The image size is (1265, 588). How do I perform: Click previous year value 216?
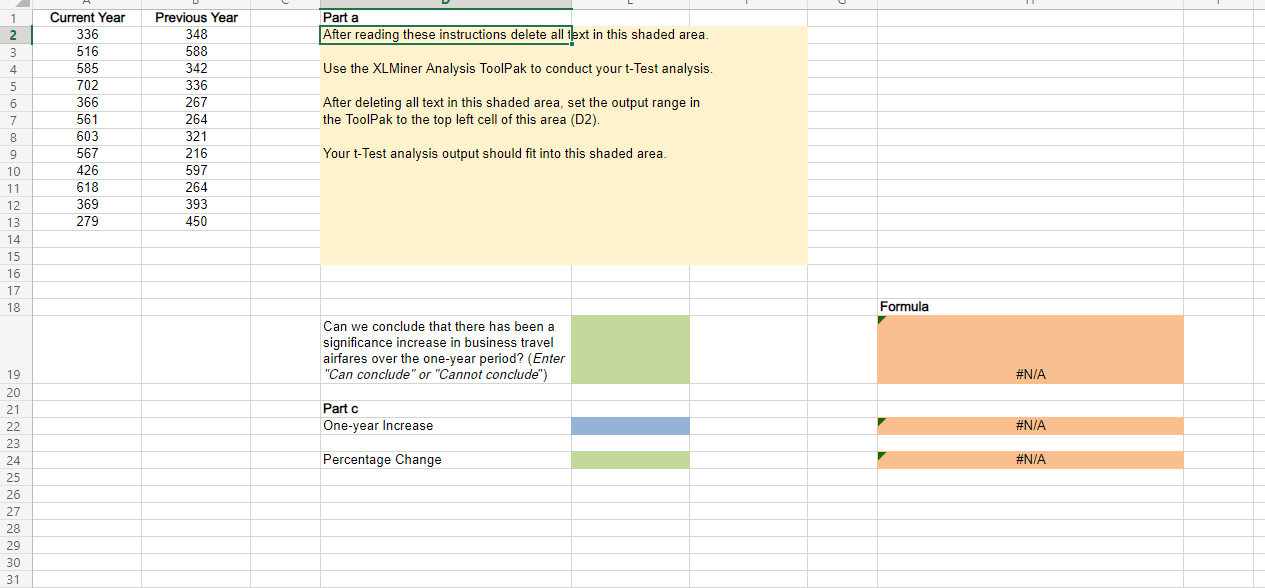[196, 153]
